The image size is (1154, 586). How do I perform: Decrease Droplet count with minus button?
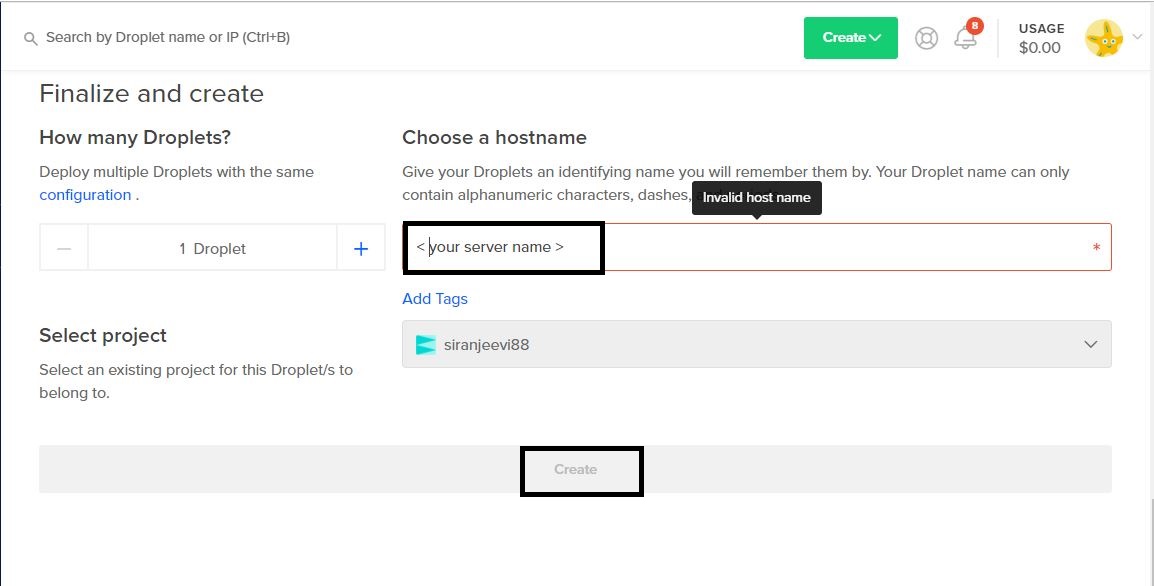(64, 249)
